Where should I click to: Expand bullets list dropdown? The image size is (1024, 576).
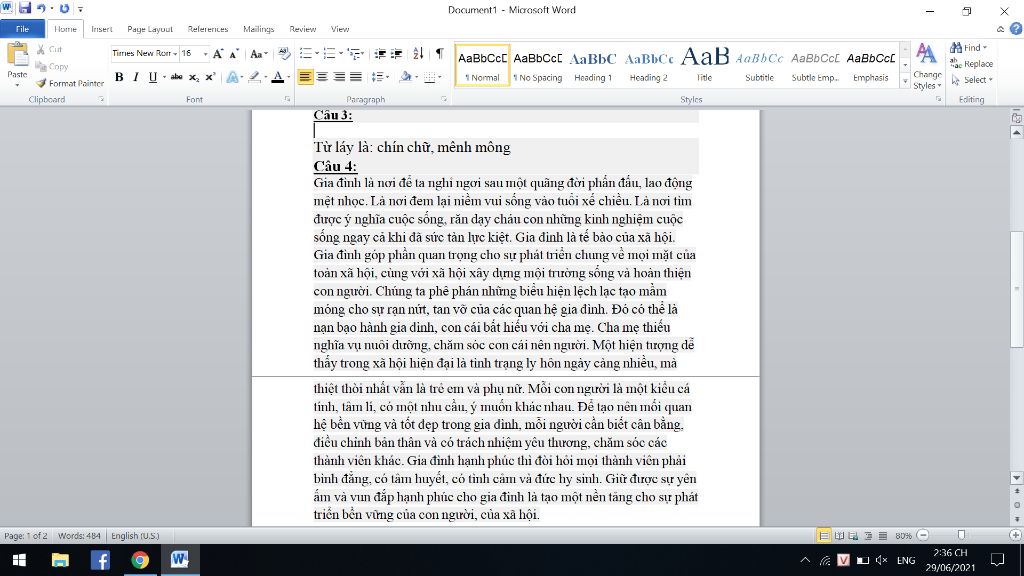click(x=317, y=54)
